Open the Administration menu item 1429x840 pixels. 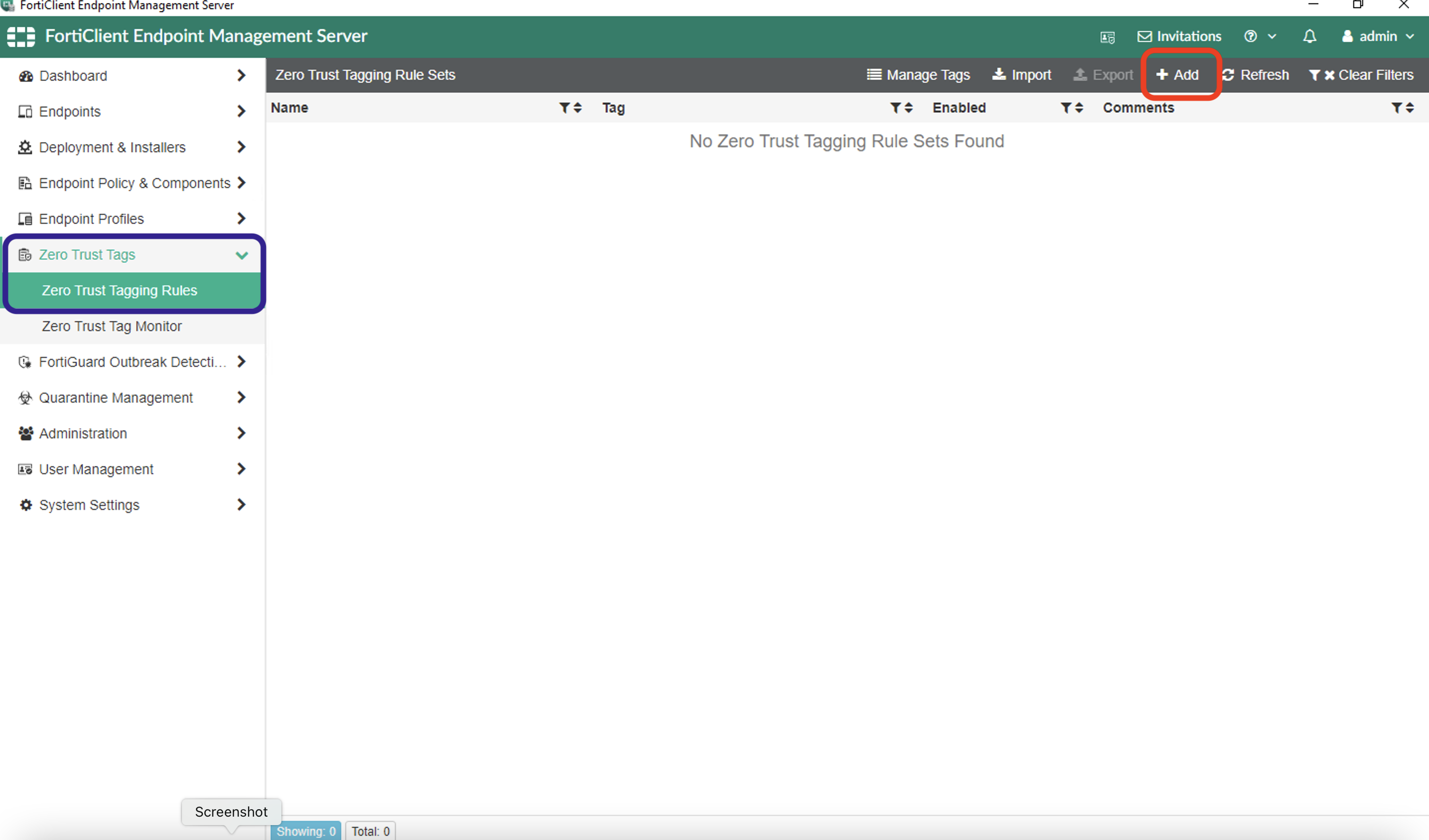(x=133, y=433)
